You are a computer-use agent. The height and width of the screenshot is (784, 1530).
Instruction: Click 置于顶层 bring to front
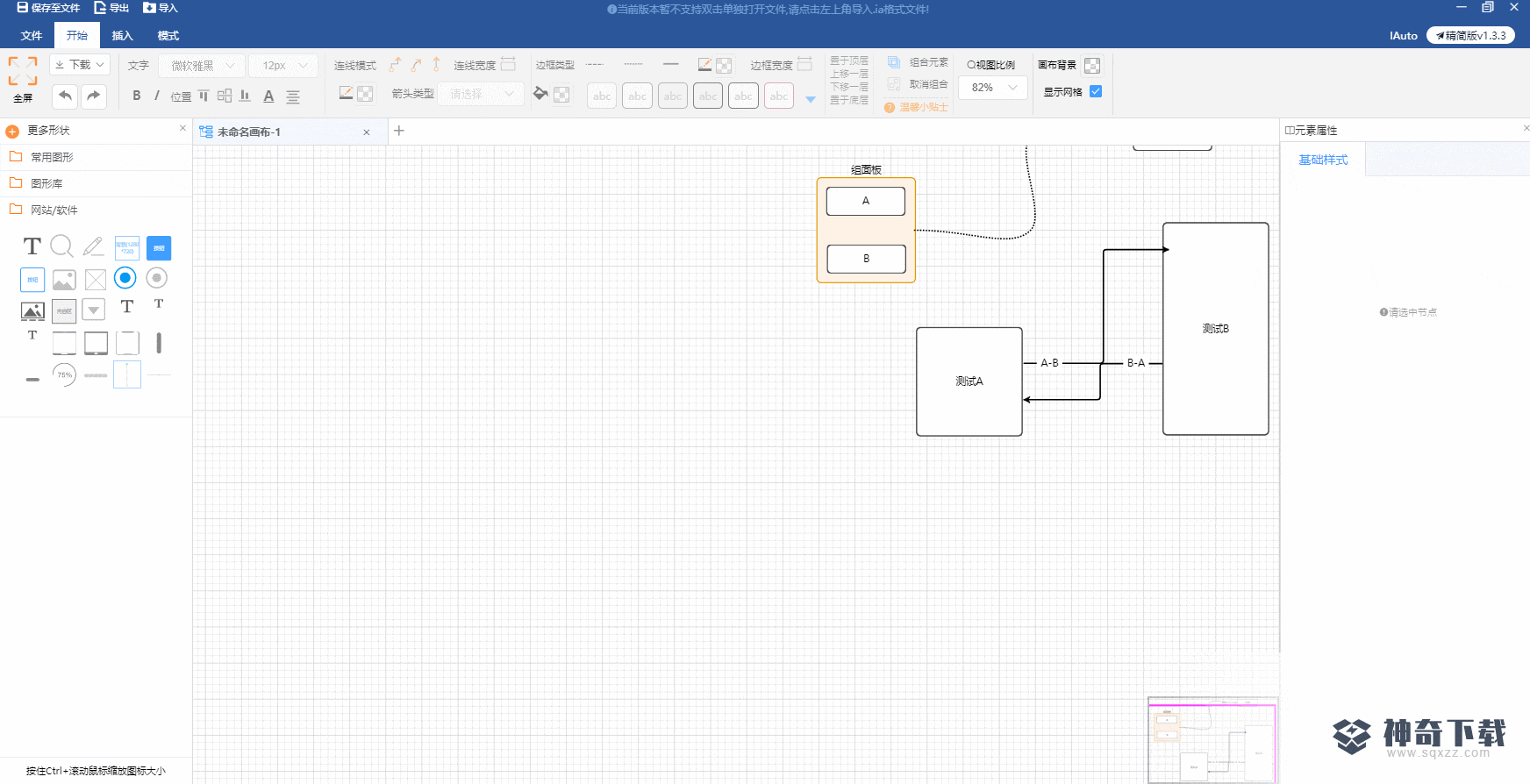pyautogui.click(x=849, y=61)
